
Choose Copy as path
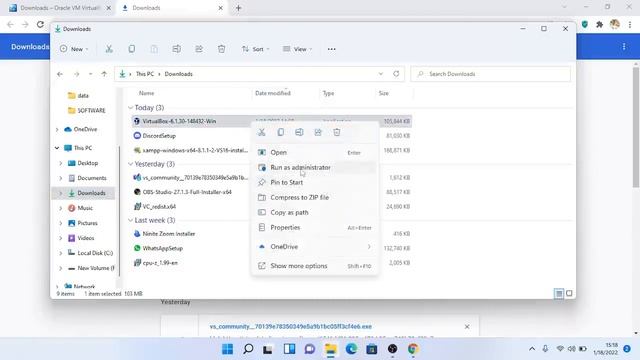click(x=315, y=213)
